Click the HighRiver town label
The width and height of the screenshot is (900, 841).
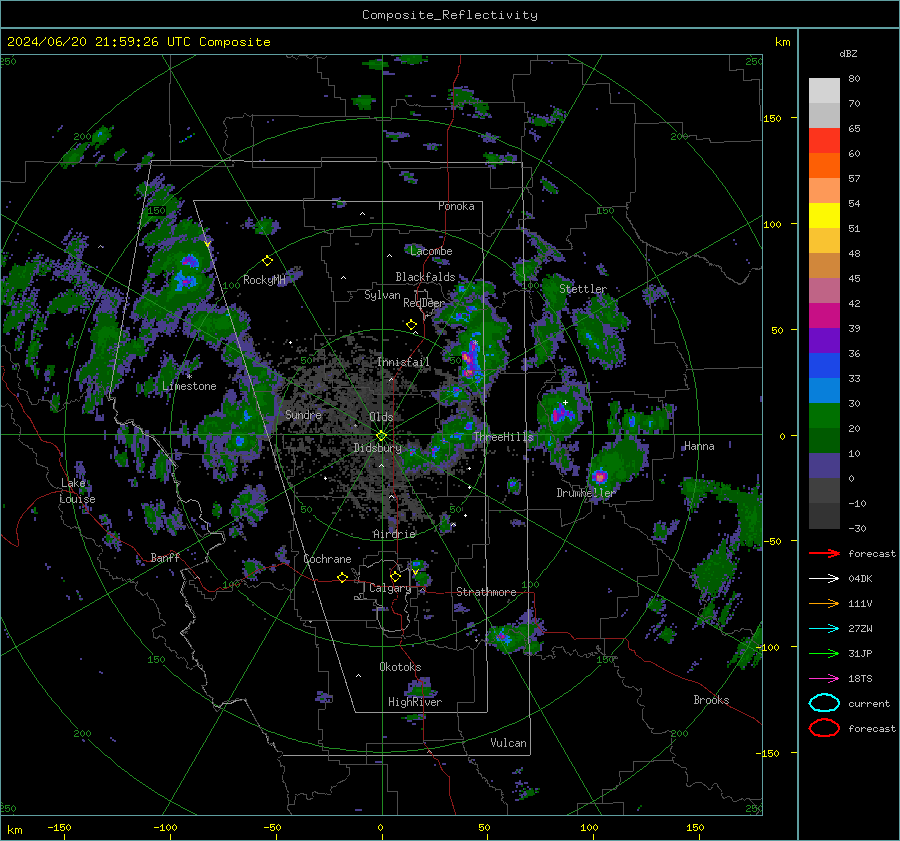click(x=415, y=702)
